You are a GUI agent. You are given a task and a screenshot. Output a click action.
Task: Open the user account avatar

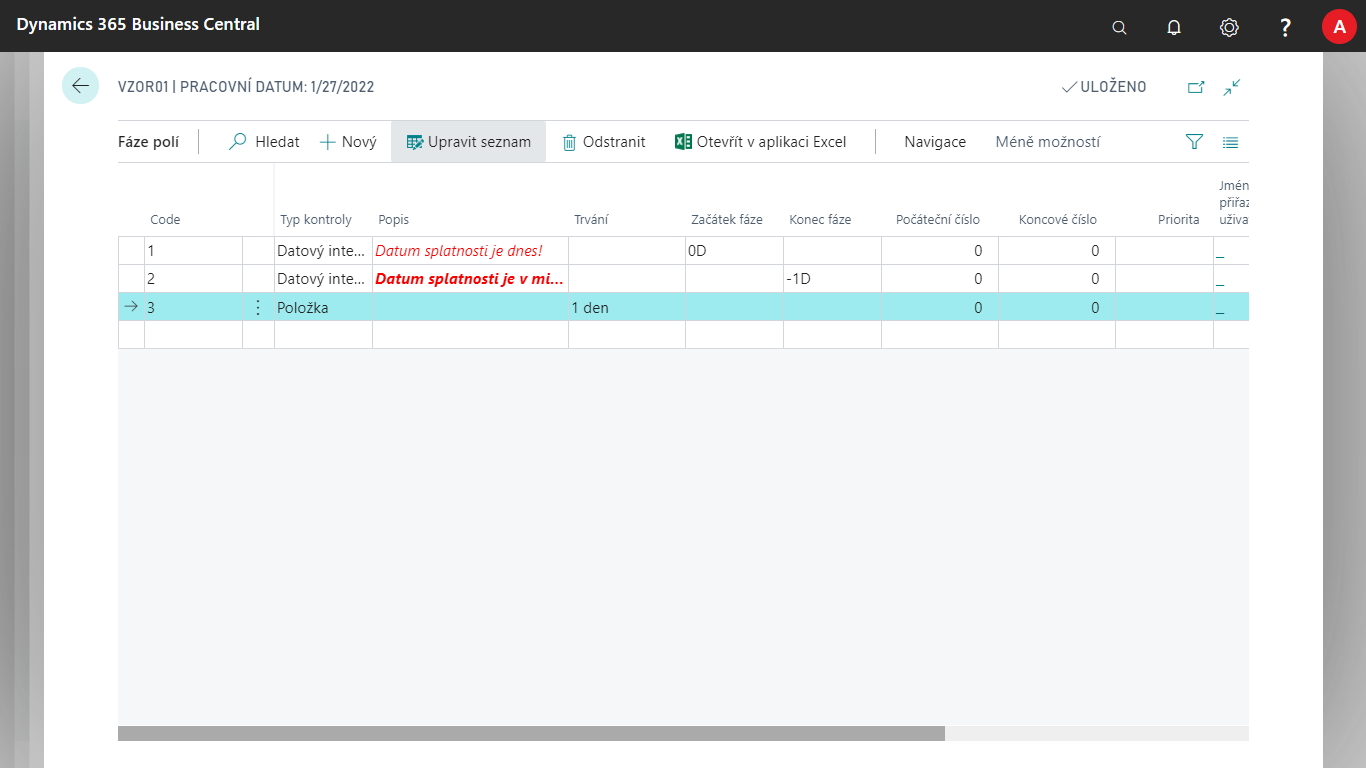1339,27
